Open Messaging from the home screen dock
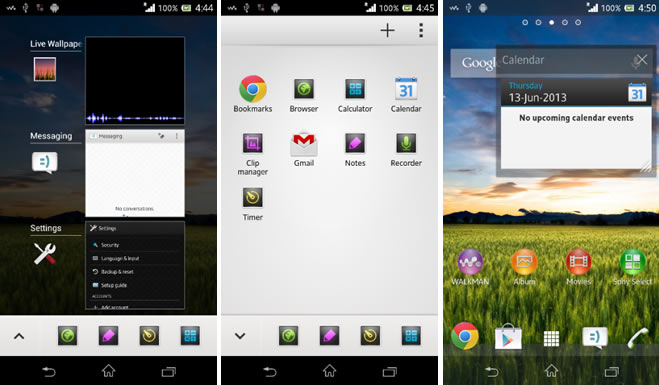 [595, 338]
